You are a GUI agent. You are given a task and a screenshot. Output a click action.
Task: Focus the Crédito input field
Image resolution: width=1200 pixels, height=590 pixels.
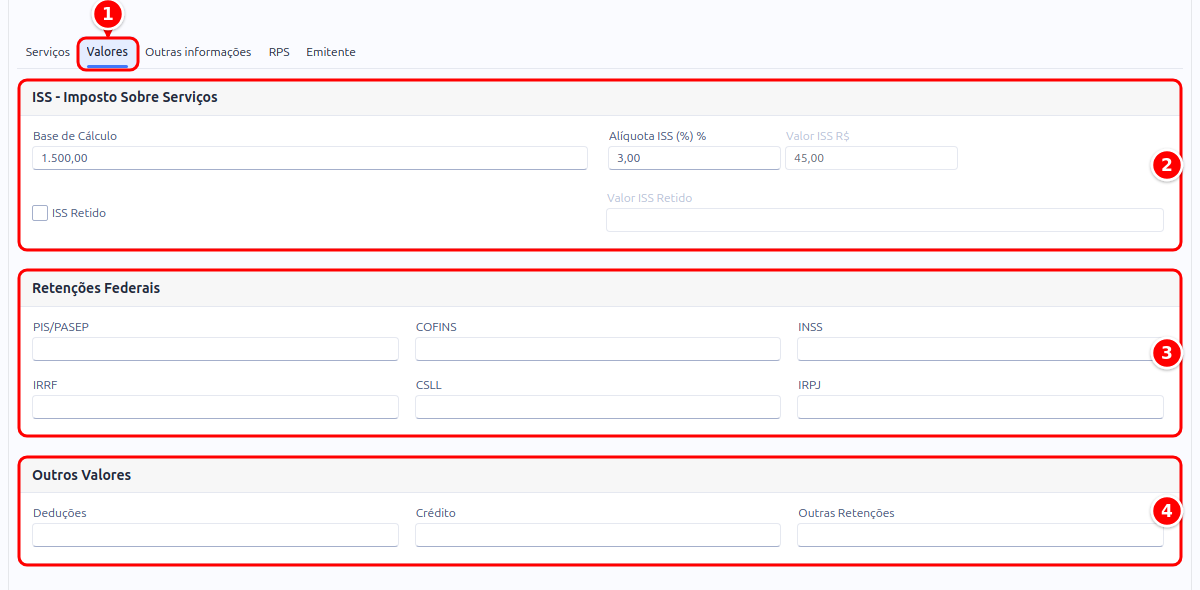click(598, 535)
